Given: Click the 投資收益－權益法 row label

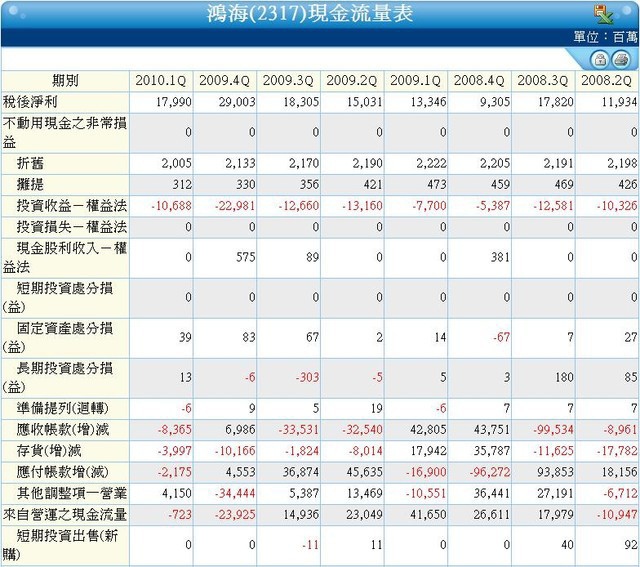Looking at the screenshot, I should tap(72, 206).
